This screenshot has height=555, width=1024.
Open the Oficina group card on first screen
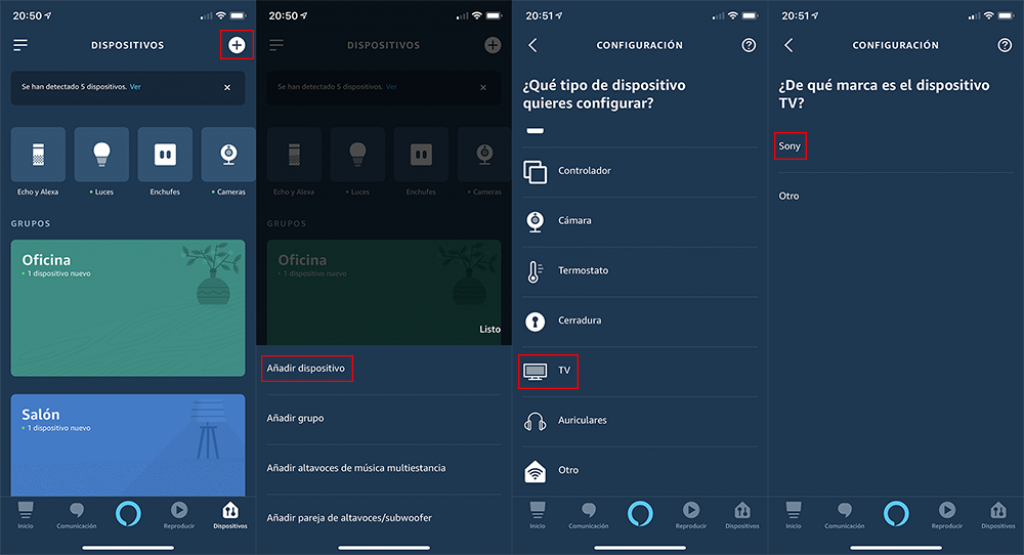pyautogui.click(x=128, y=308)
